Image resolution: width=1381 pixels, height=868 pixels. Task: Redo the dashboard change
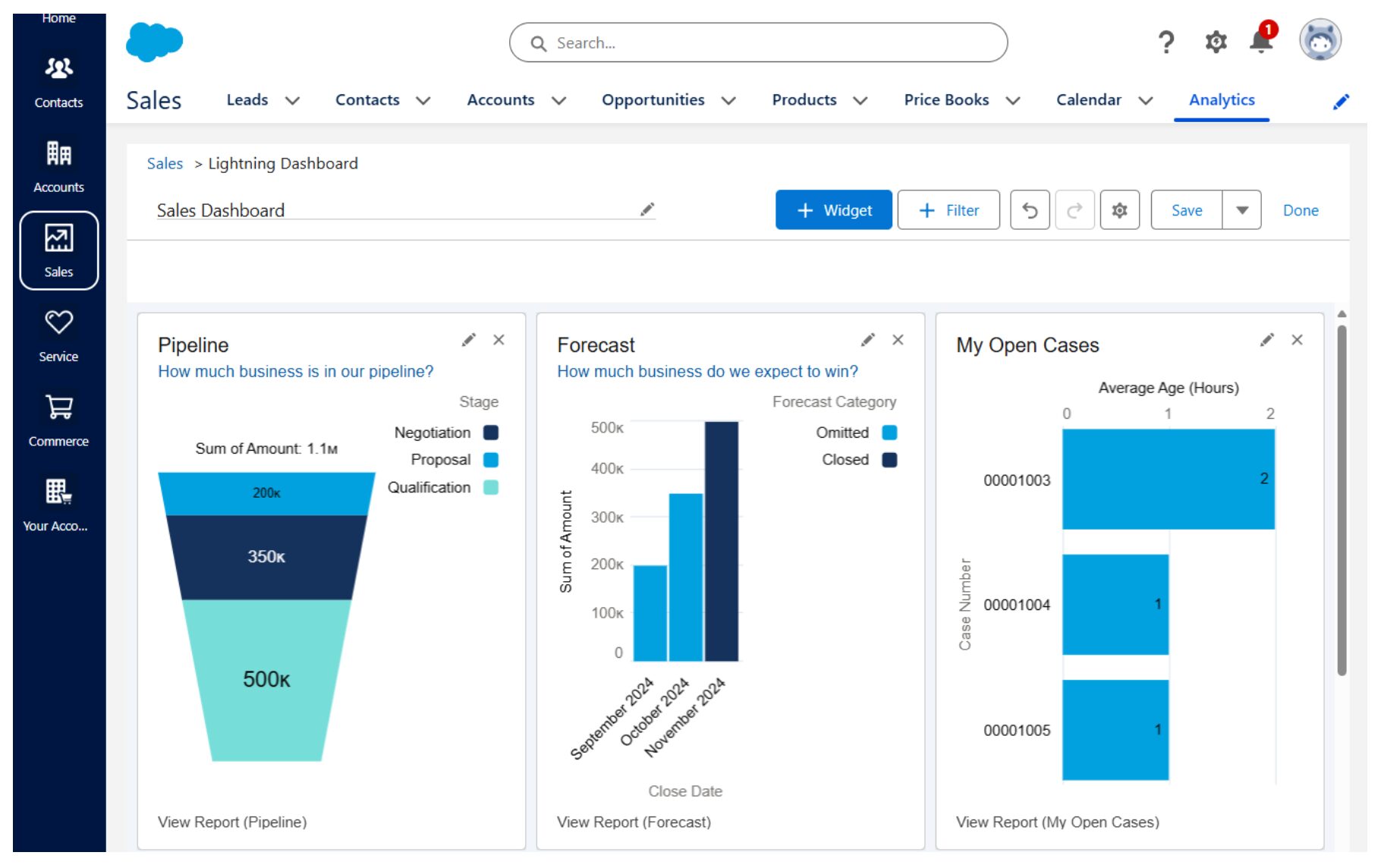tap(1074, 210)
